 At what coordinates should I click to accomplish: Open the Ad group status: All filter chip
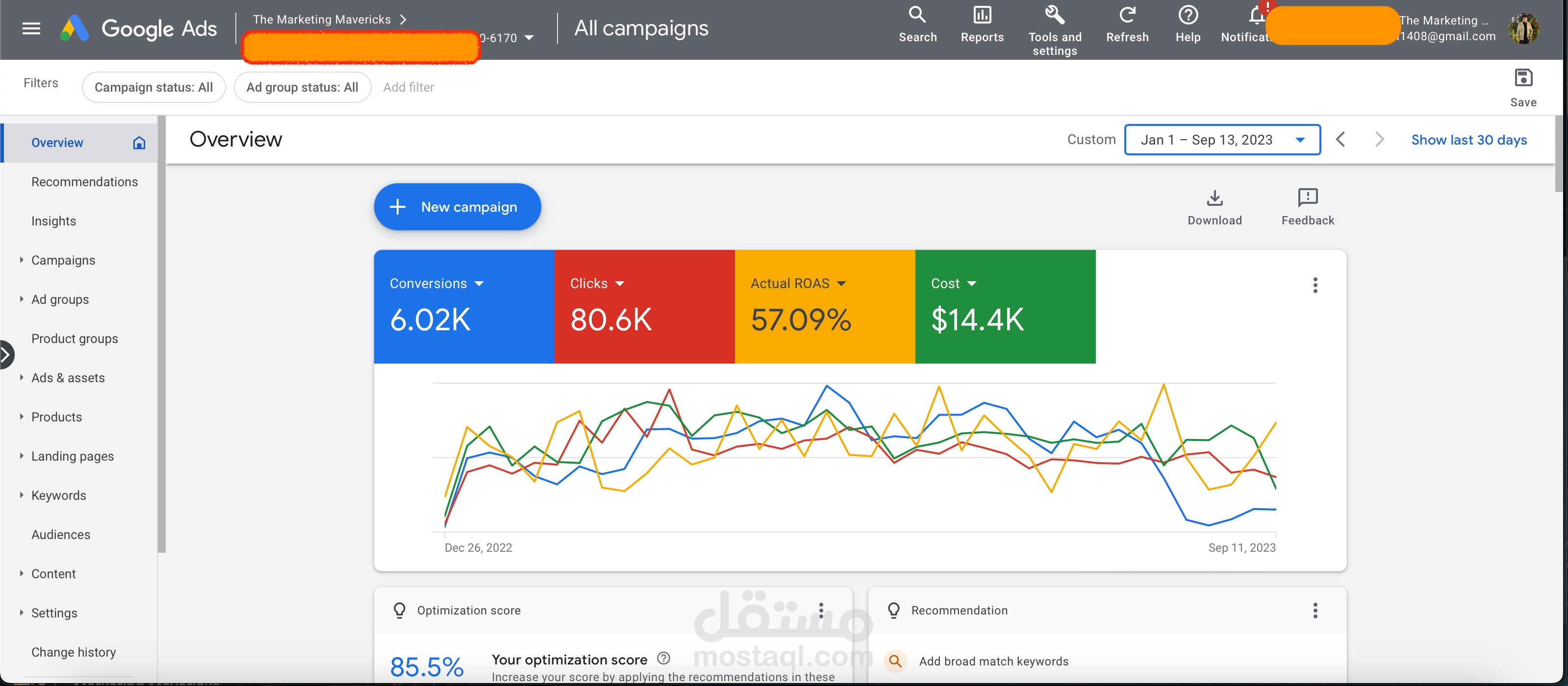pos(303,87)
